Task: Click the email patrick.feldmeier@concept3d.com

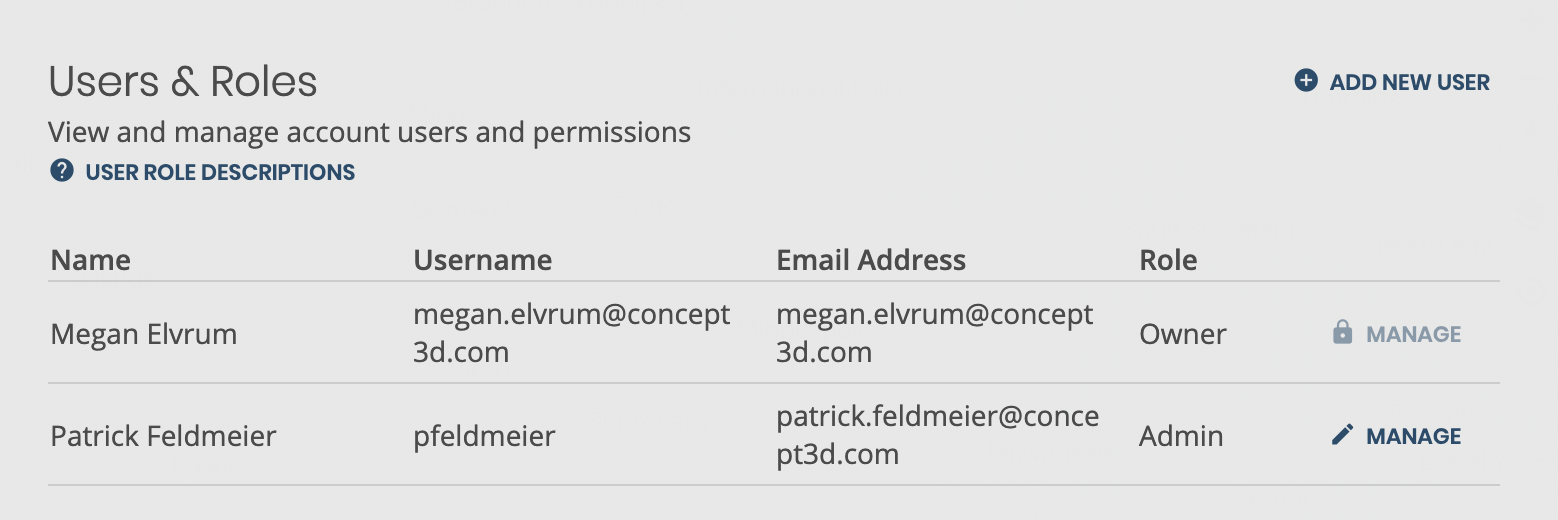Action: (938, 436)
